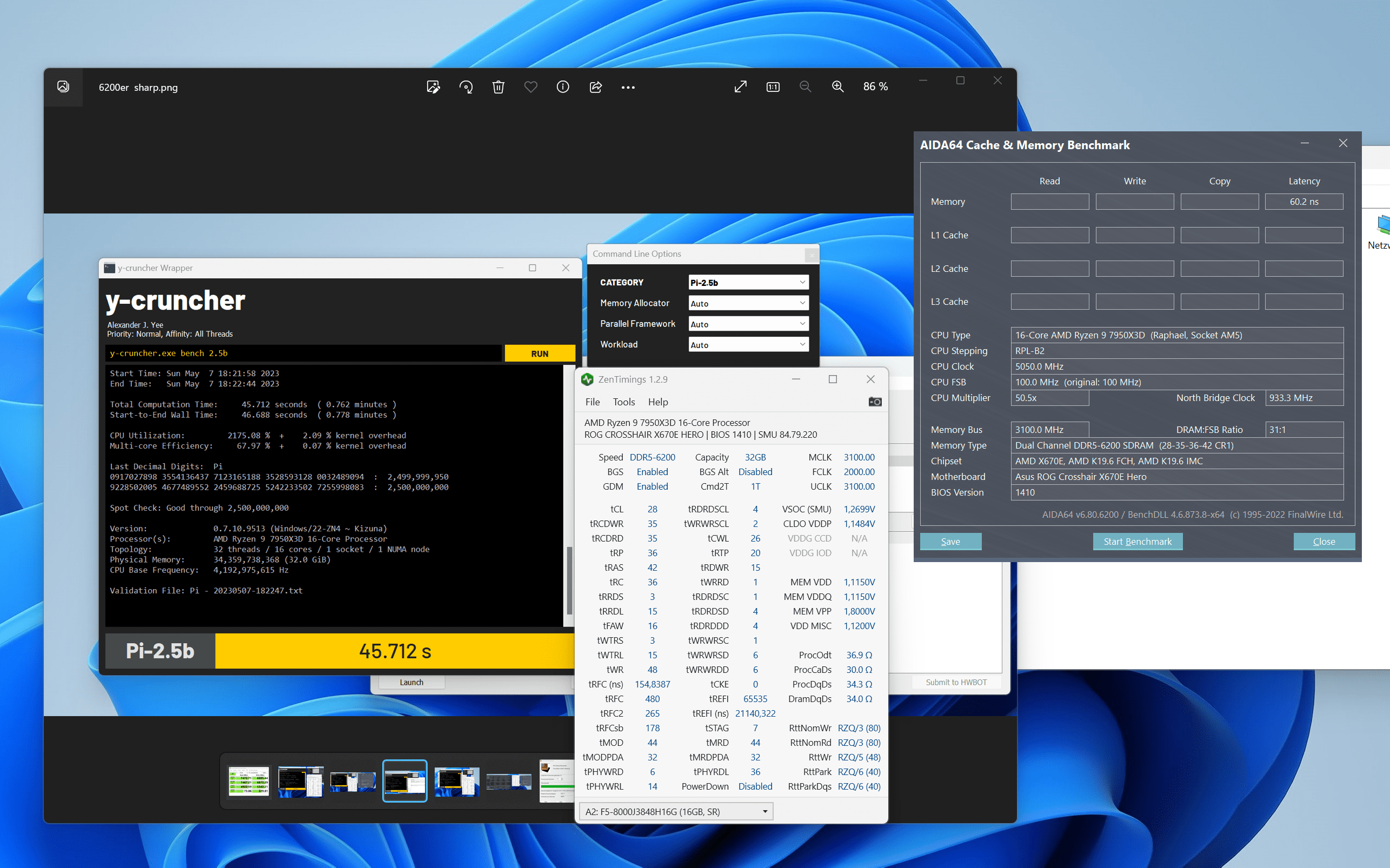The width and height of the screenshot is (1390, 868).
Task: Click Save in the AIDA64 benchmark window
Action: pos(950,542)
